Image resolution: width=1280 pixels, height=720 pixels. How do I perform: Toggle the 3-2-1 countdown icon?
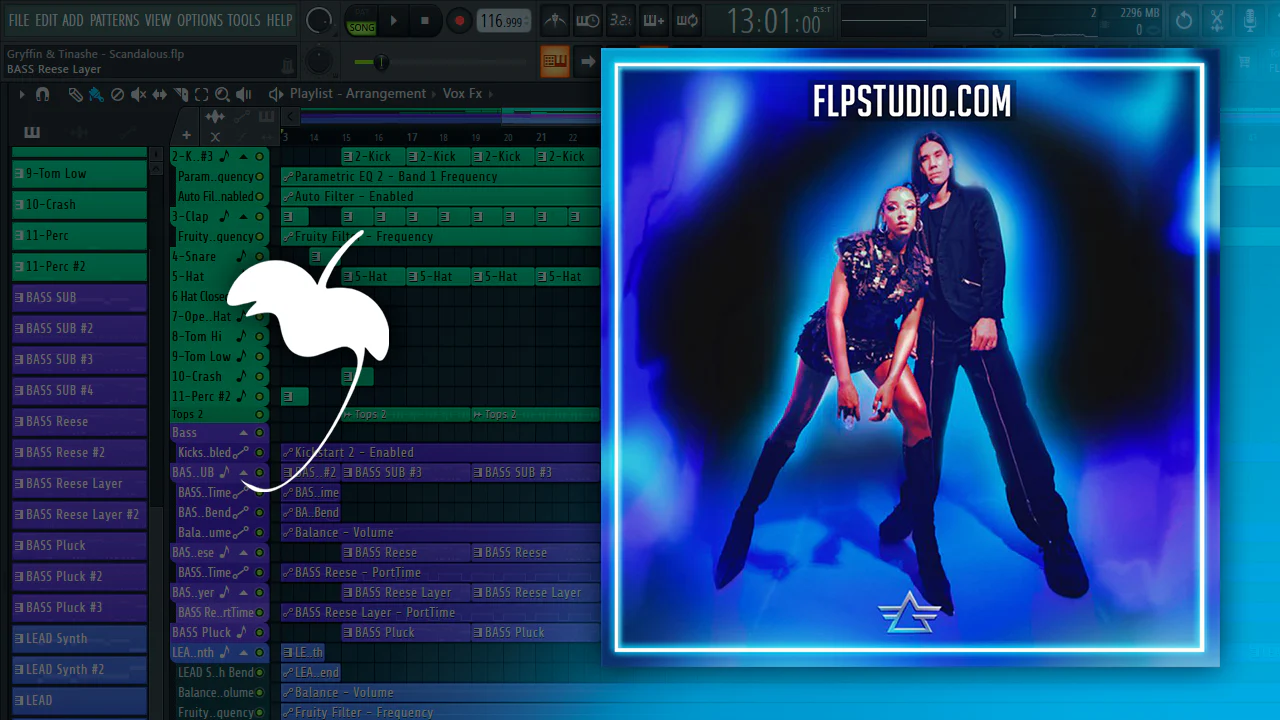[x=621, y=20]
